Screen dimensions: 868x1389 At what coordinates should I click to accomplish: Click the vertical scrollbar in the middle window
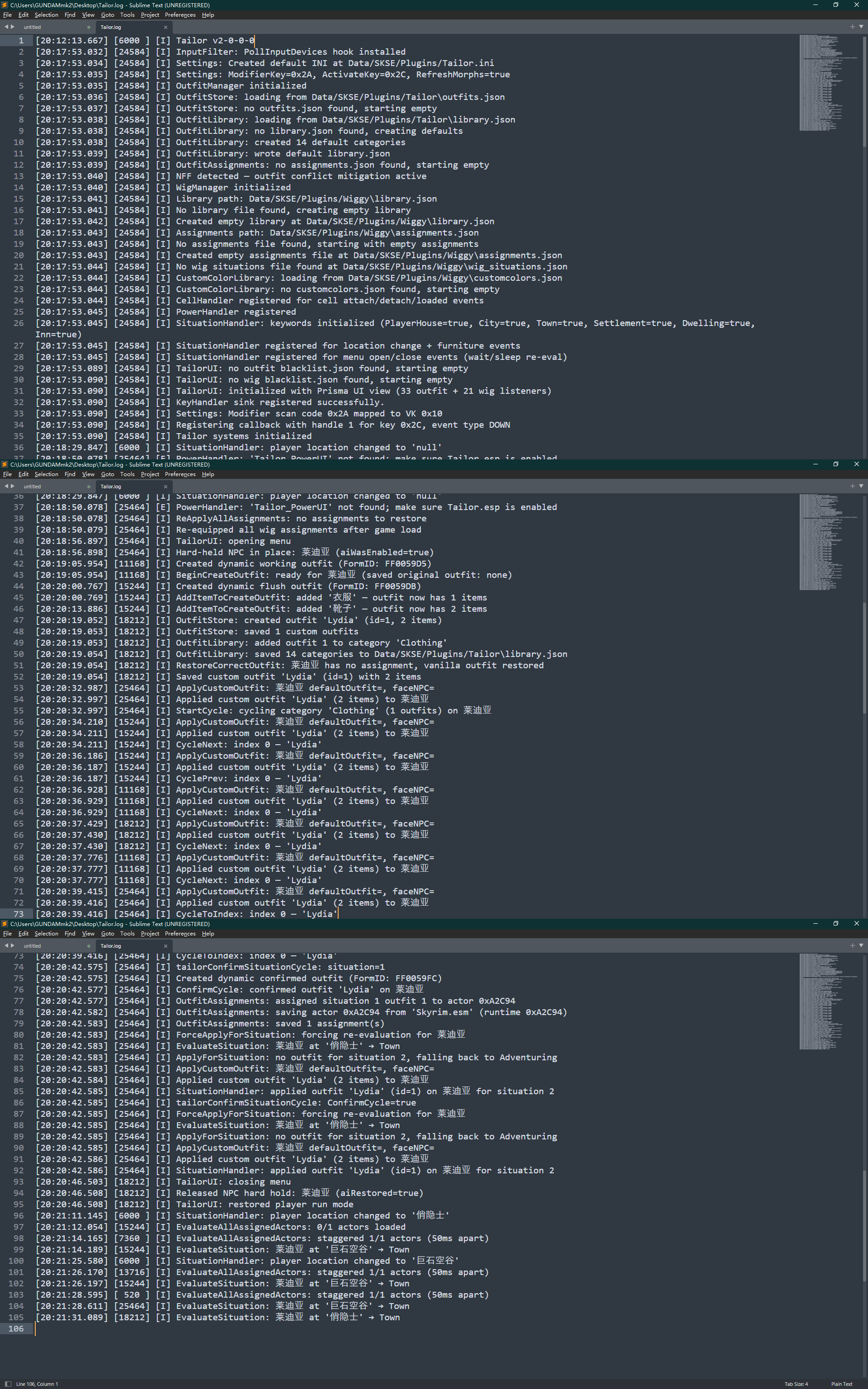(x=864, y=658)
